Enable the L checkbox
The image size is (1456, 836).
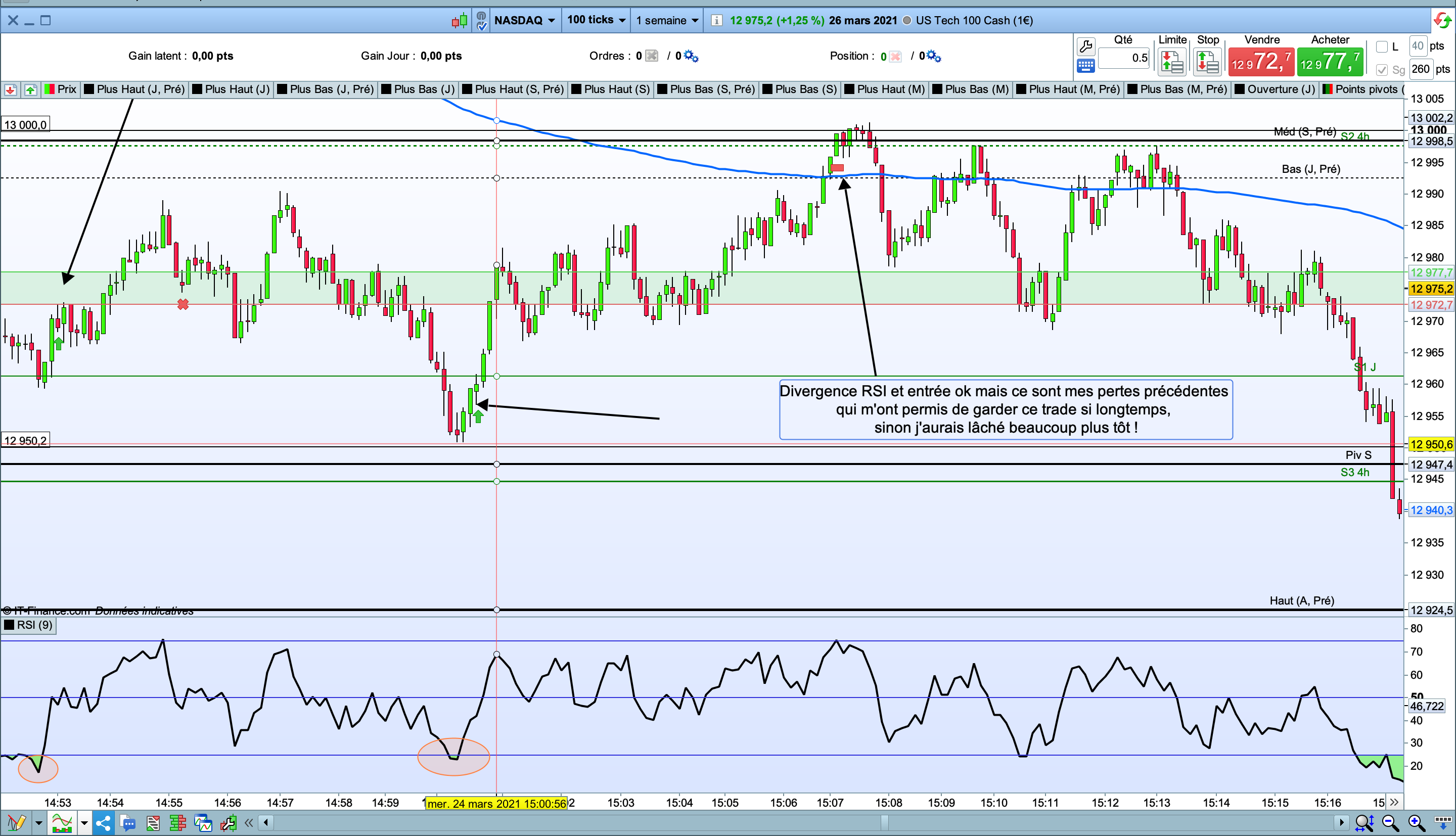tap(1382, 47)
